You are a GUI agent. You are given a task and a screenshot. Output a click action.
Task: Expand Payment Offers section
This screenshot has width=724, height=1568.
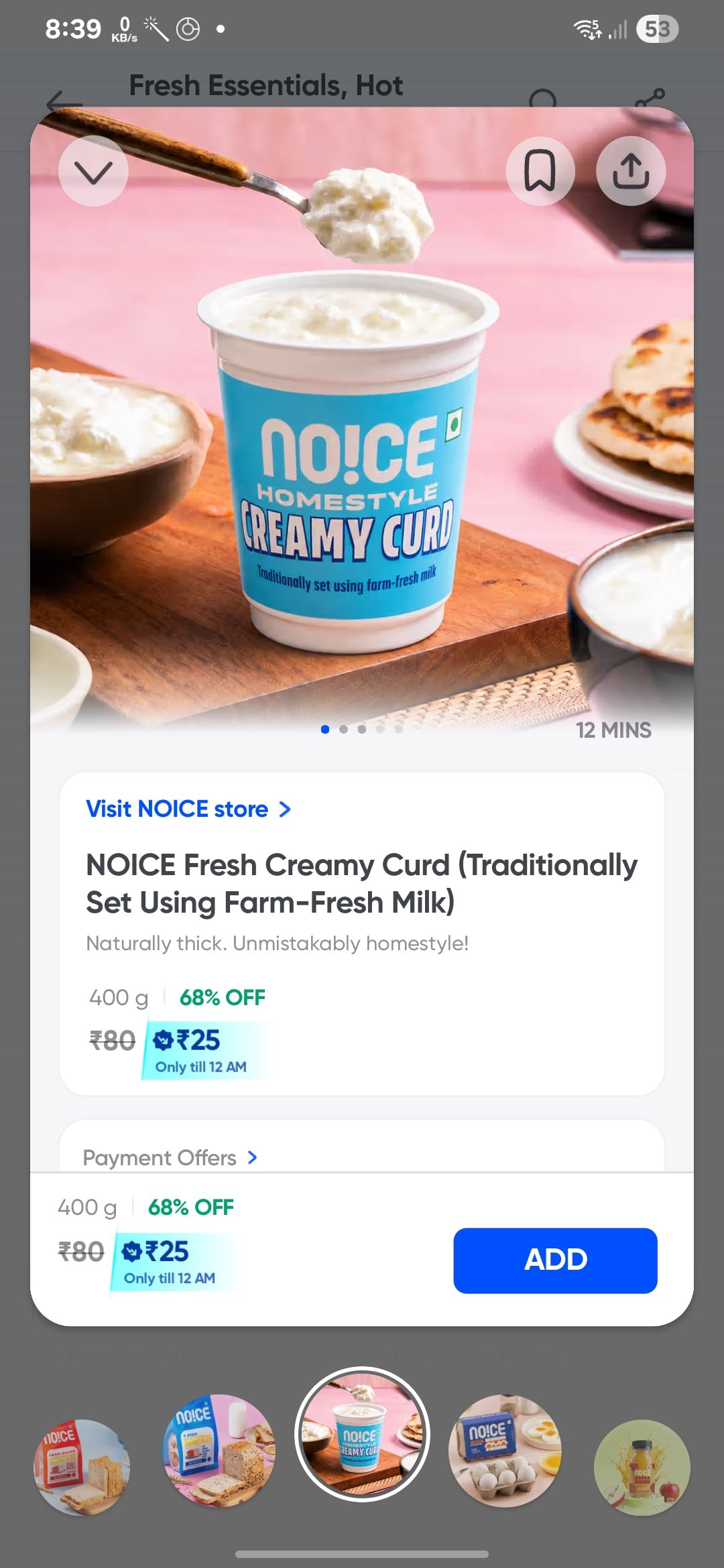pos(170,1157)
